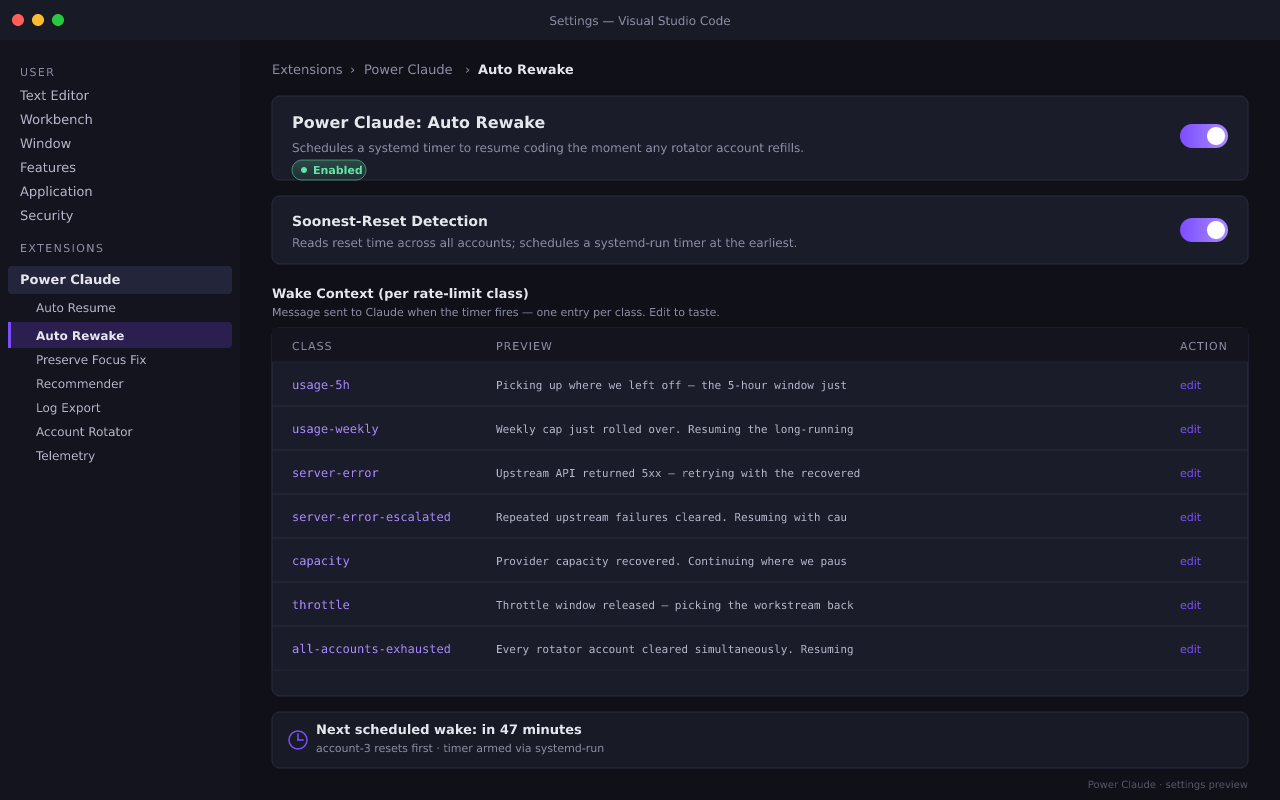Open Text Editor settings in sidebar
1280x800 pixels.
(x=54, y=96)
